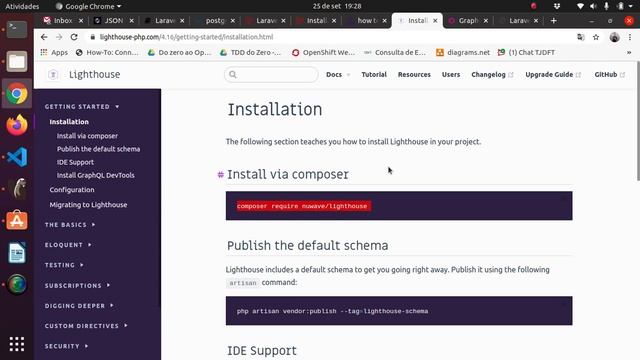This screenshot has width=640, height=360.
Task: Click the hash anchor beside Install via composer
Action: point(220,175)
